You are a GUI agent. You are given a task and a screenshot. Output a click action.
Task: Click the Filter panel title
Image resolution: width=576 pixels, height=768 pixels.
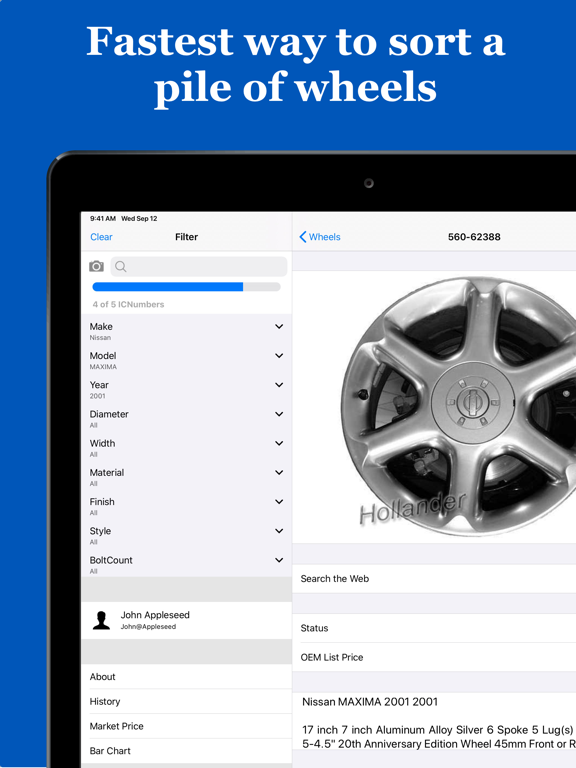(x=187, y=237)
